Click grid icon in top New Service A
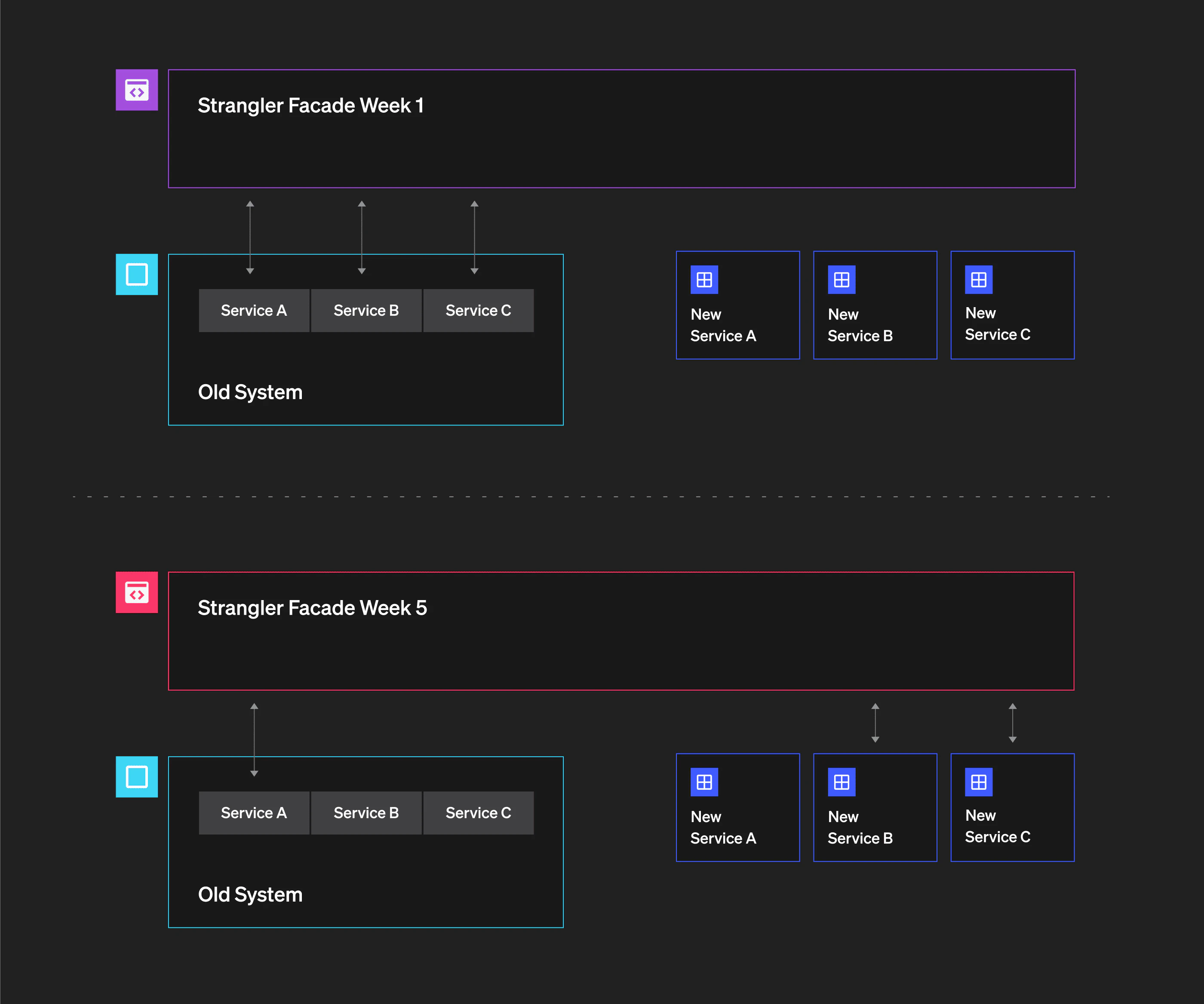 704,280
